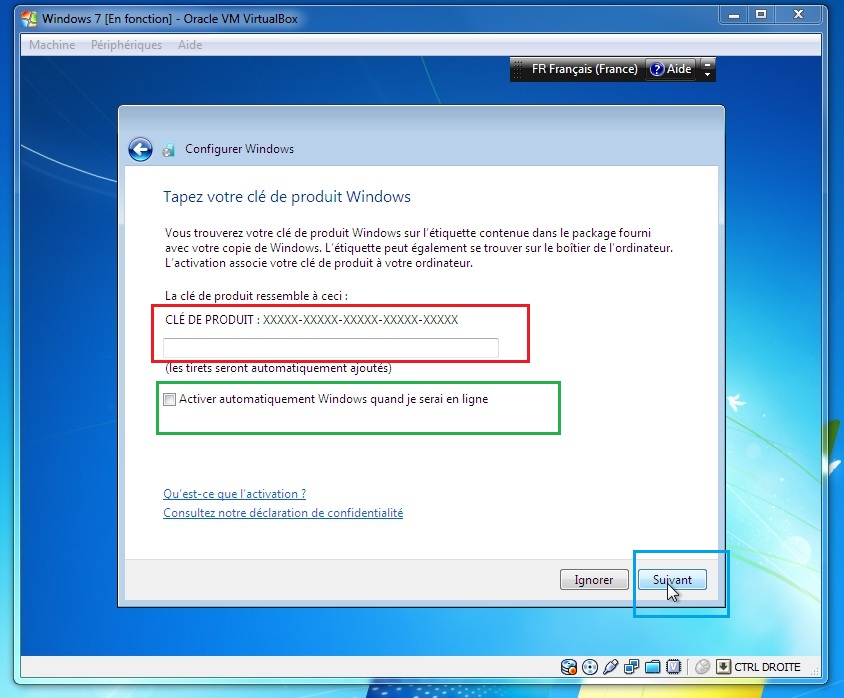The height and width of the screenshot is (698, 844).
Task: Click the hard disk activity status icon
Action: pos(569,667)
